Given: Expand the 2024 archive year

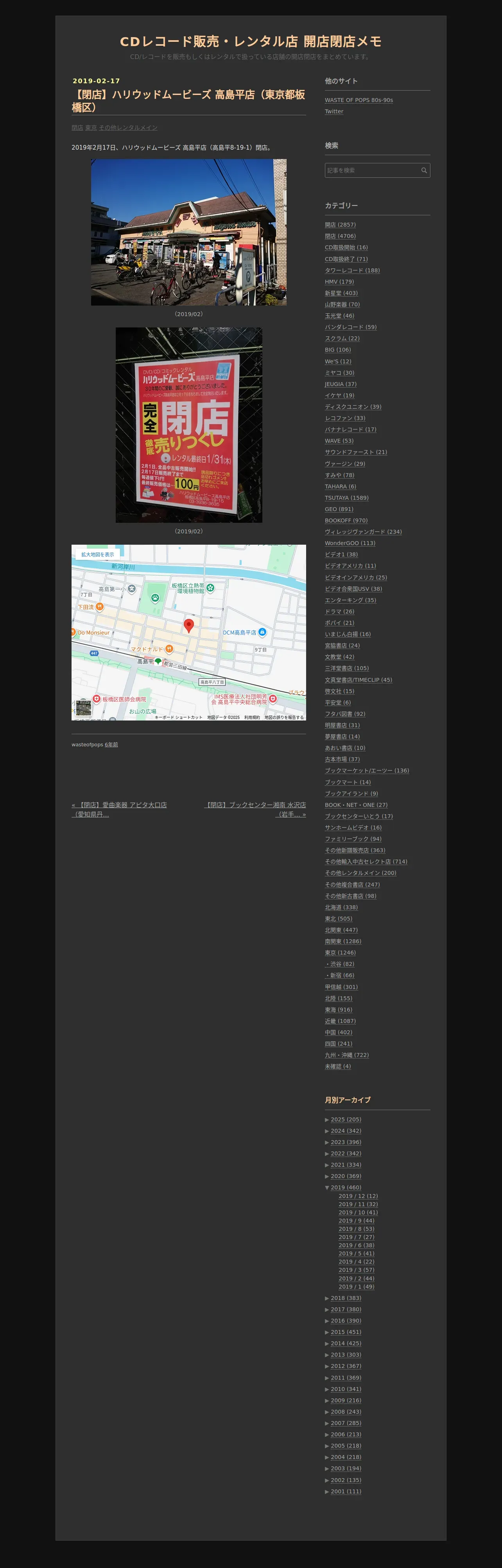Looking at the screenshot, I should [327, 1131].
